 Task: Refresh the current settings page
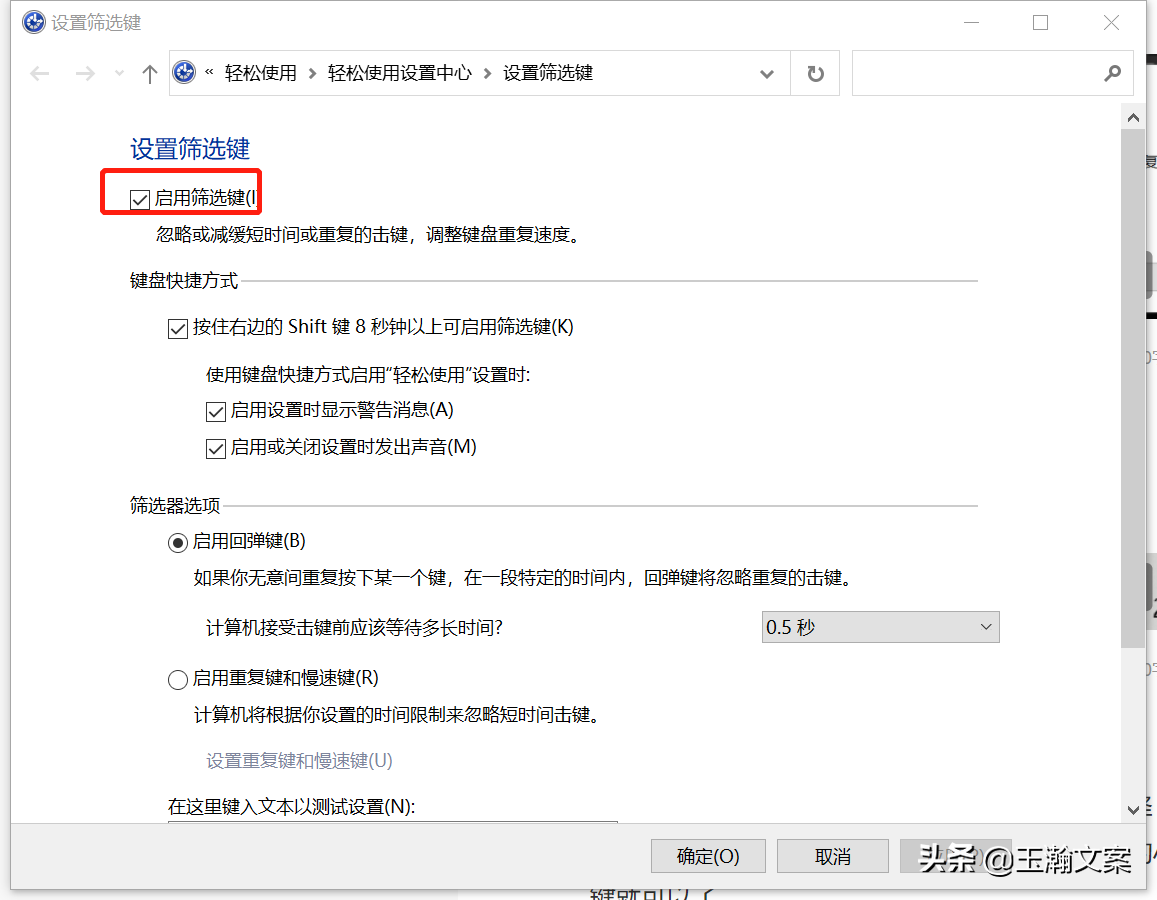tap(815, 73)
